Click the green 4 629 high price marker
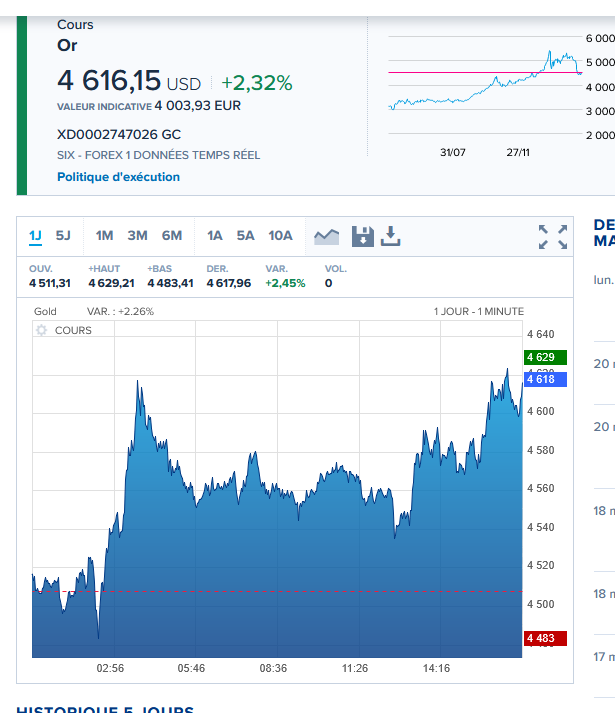Viewport: 615px width, 713px height. pyautogui.click(x=545, y=357)
